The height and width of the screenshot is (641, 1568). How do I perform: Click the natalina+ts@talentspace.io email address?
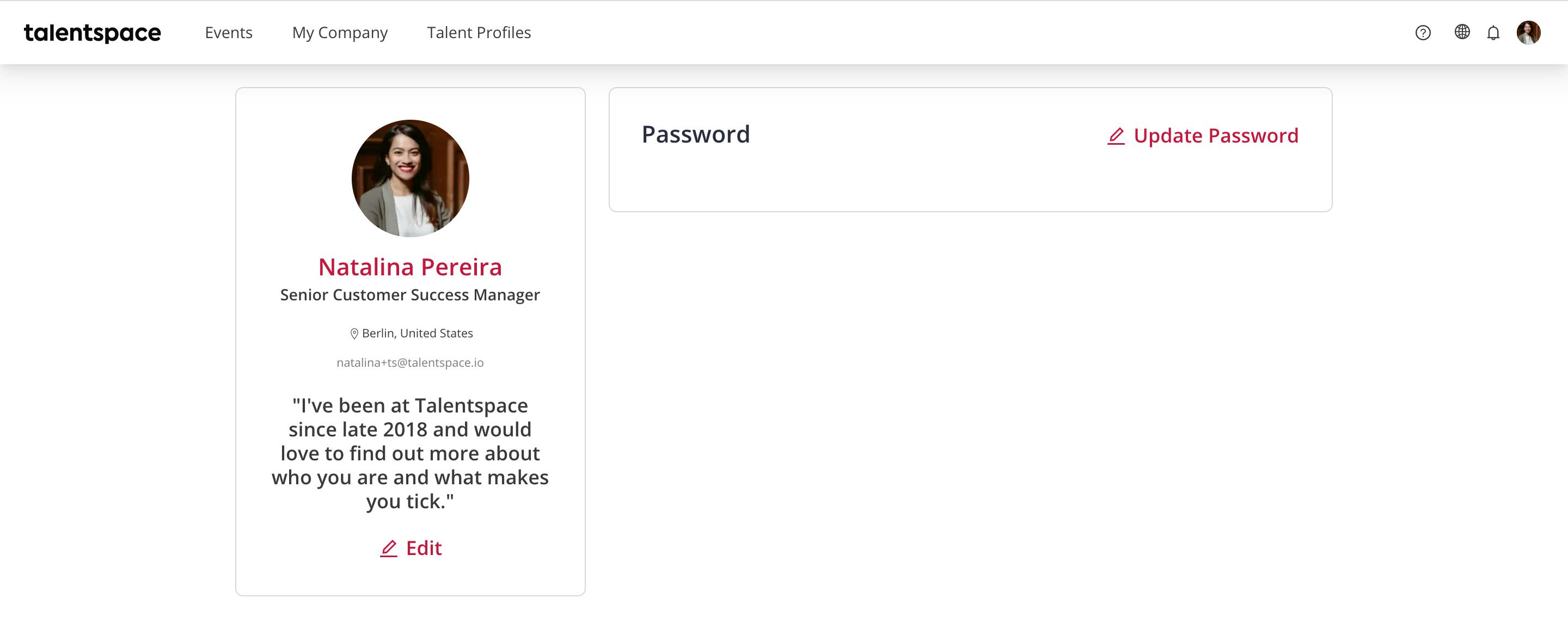point(411,362)
